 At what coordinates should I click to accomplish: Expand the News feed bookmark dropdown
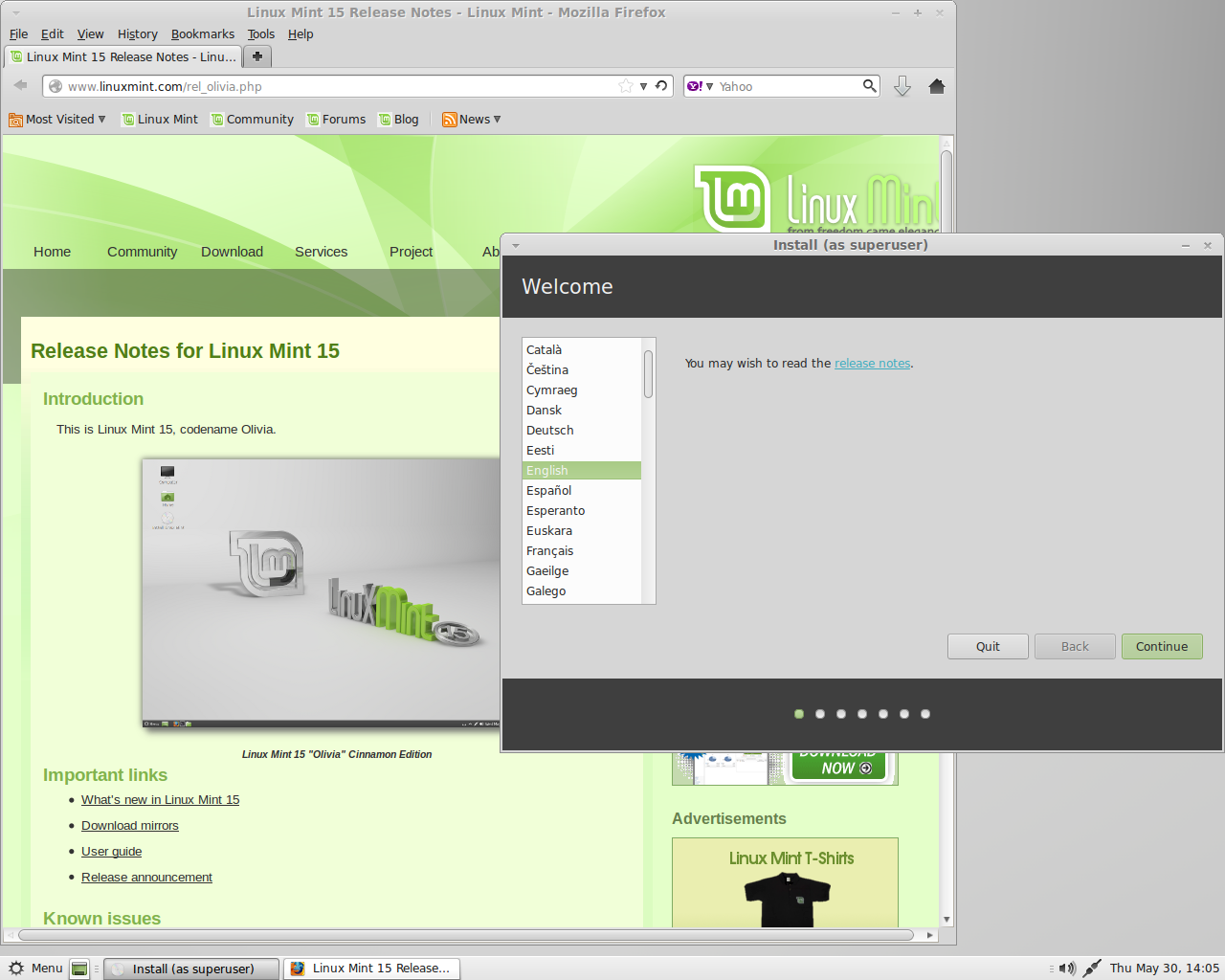[x=471, y=120]
